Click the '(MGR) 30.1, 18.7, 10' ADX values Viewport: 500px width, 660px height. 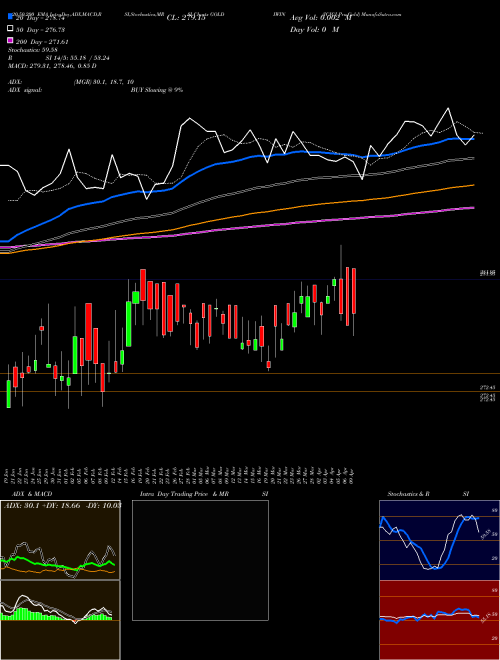[x=104, y=82]
